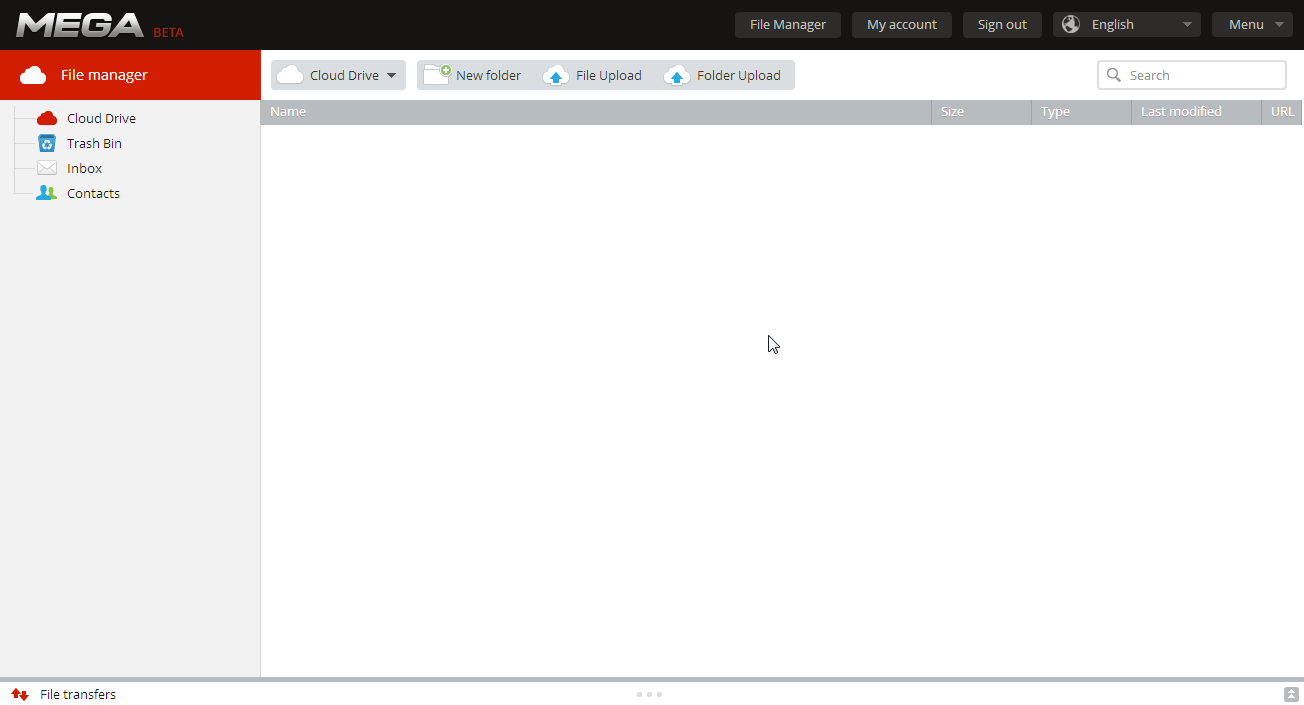1304x705 pixels.
Task: Click the Trash Bin recycle icon
Action: 47,143
